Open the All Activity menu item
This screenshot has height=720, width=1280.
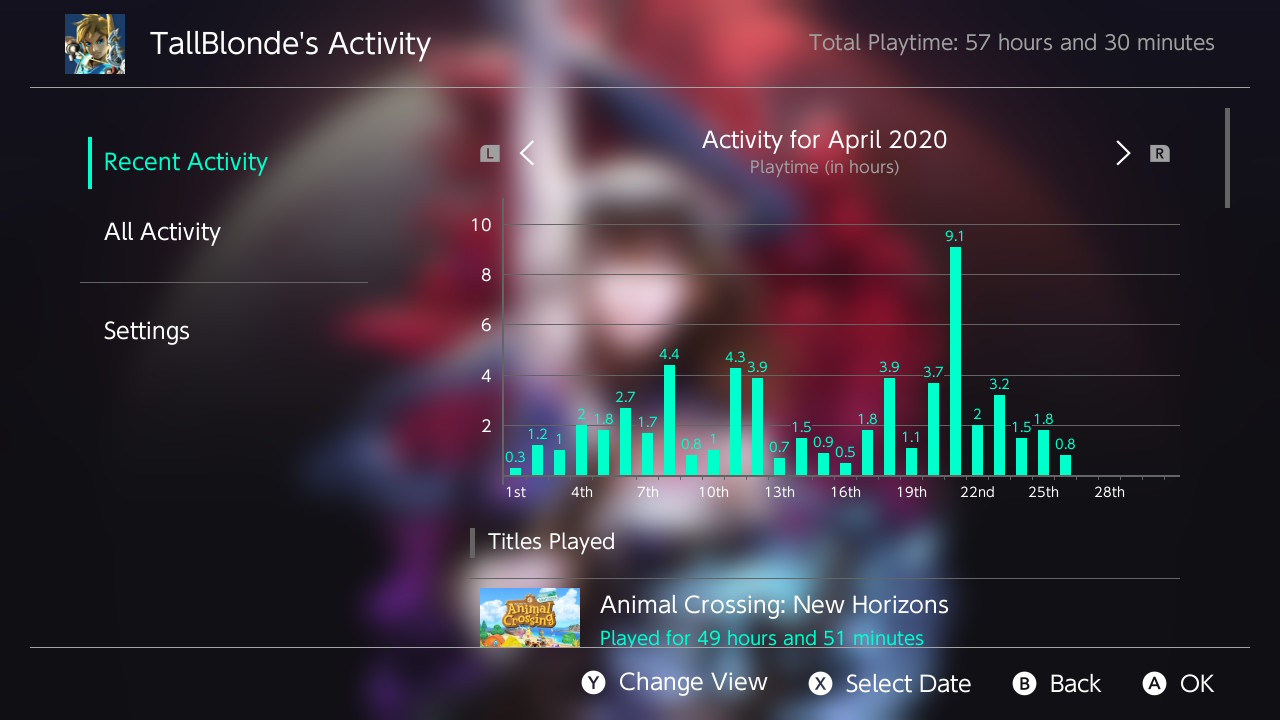[x=162, y=232]
